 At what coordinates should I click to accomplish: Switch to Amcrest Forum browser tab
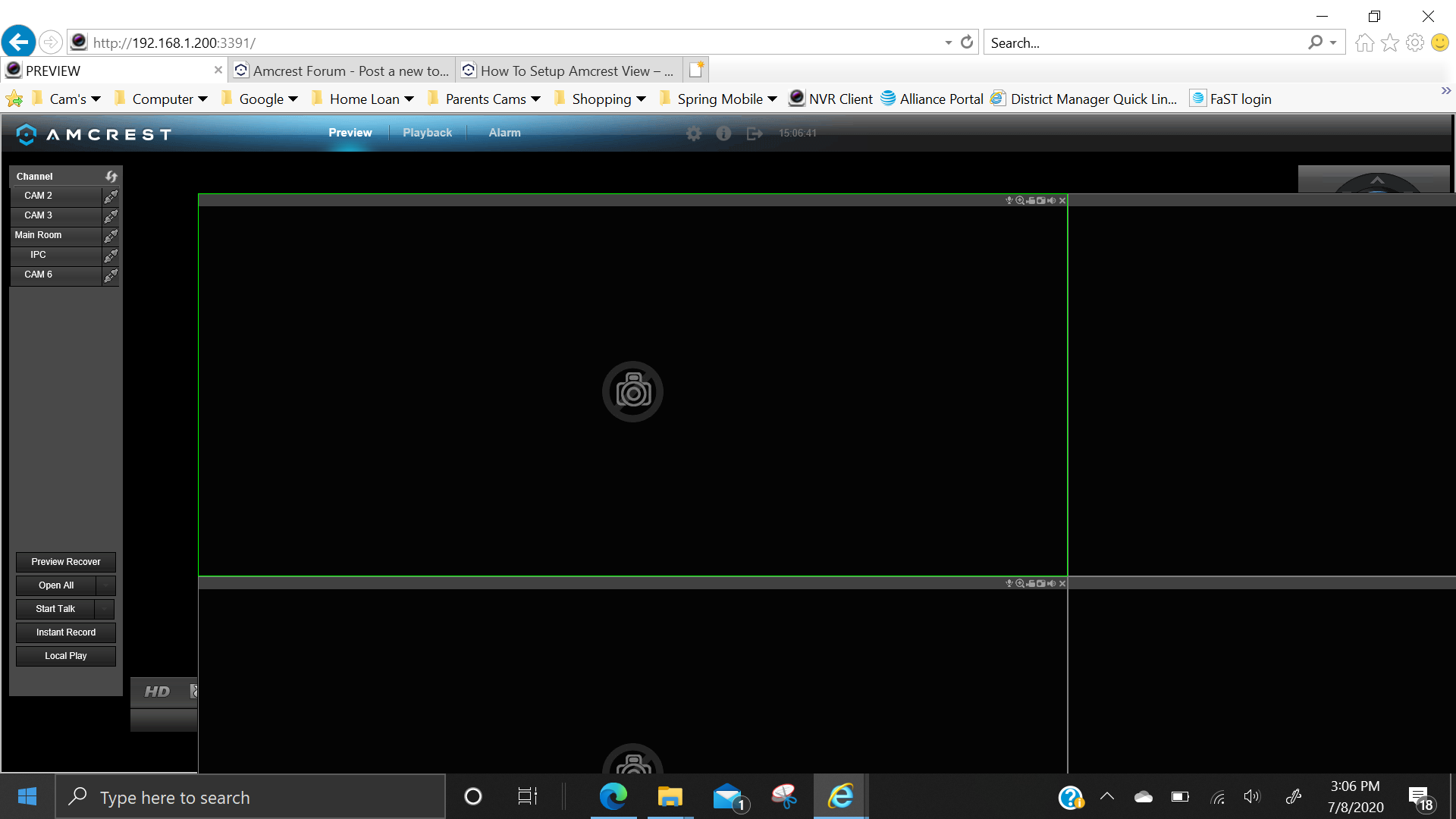click(x=342, y=71)
